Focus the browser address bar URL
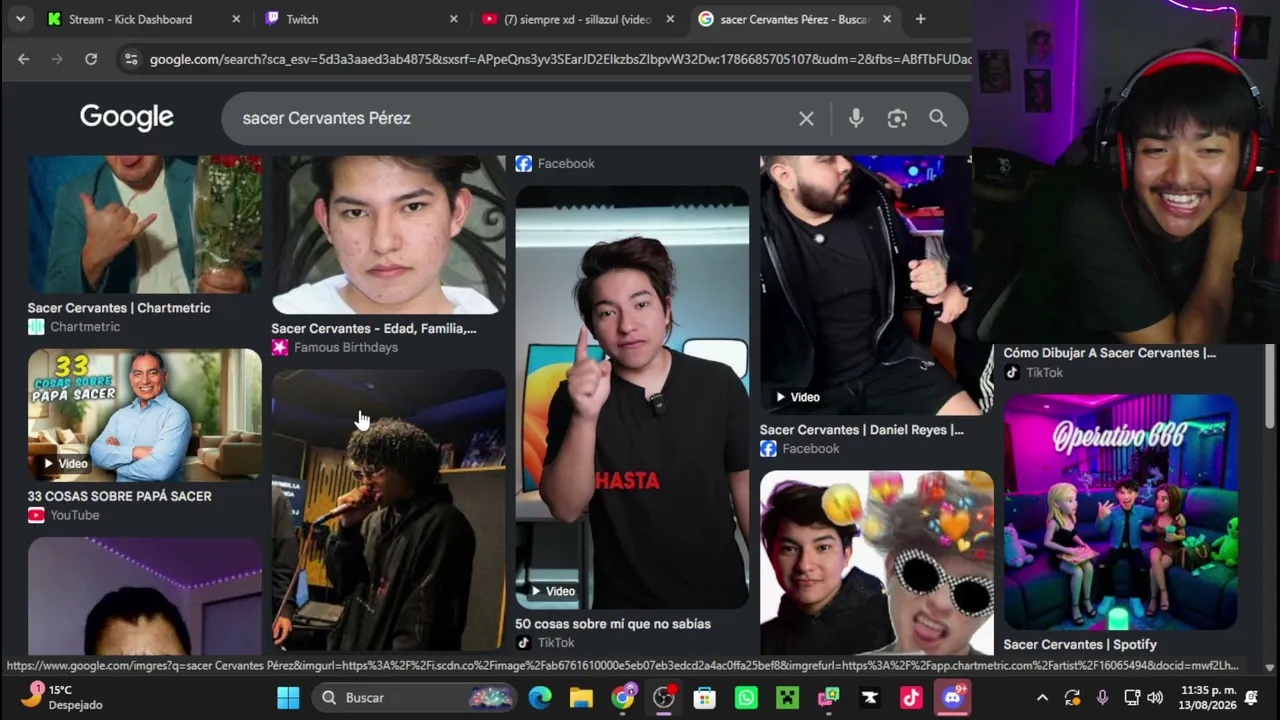Image resolution: width=1280 pixels, height=720 pixels. 560,59
